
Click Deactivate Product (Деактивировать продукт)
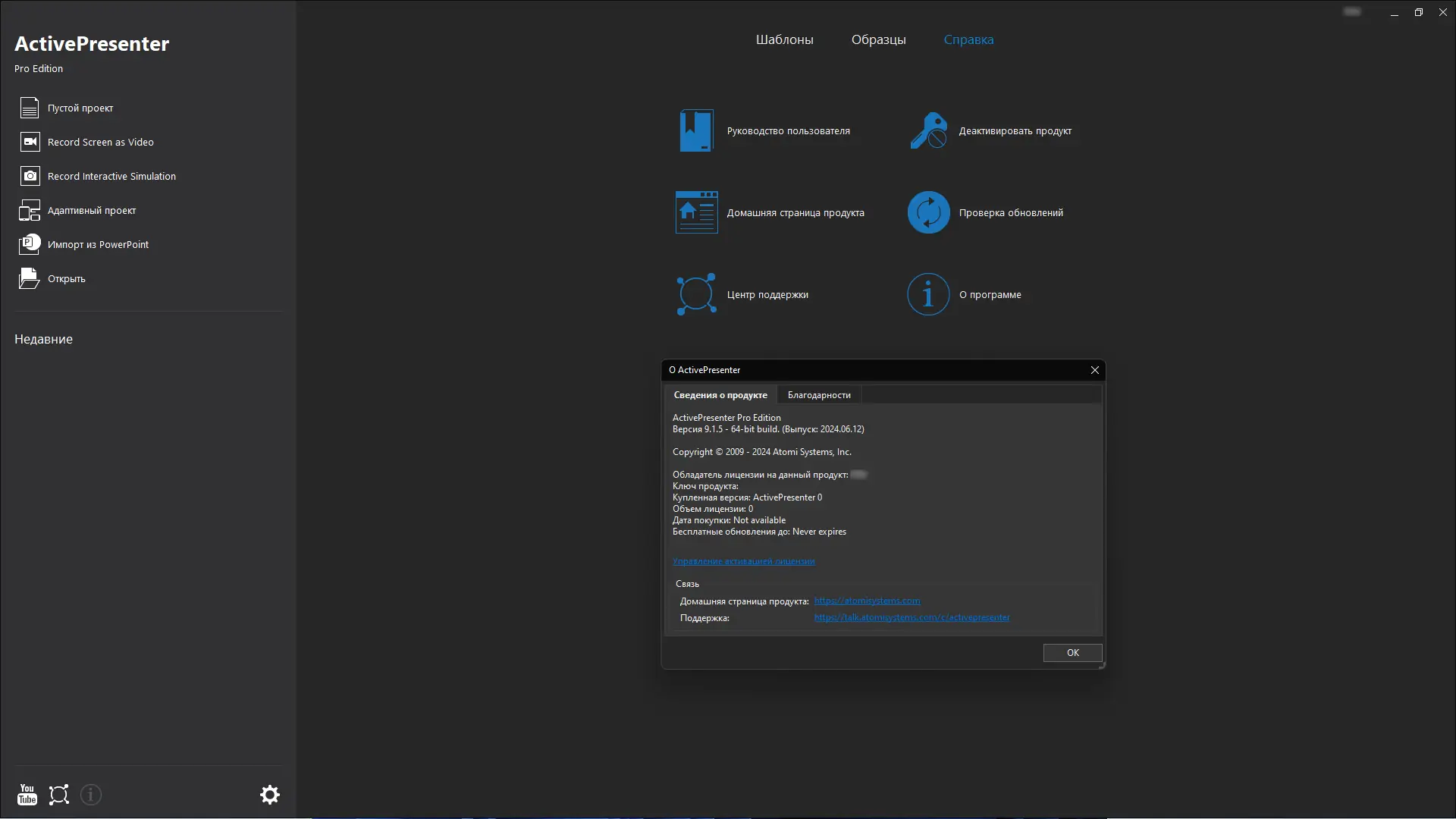1014,131
